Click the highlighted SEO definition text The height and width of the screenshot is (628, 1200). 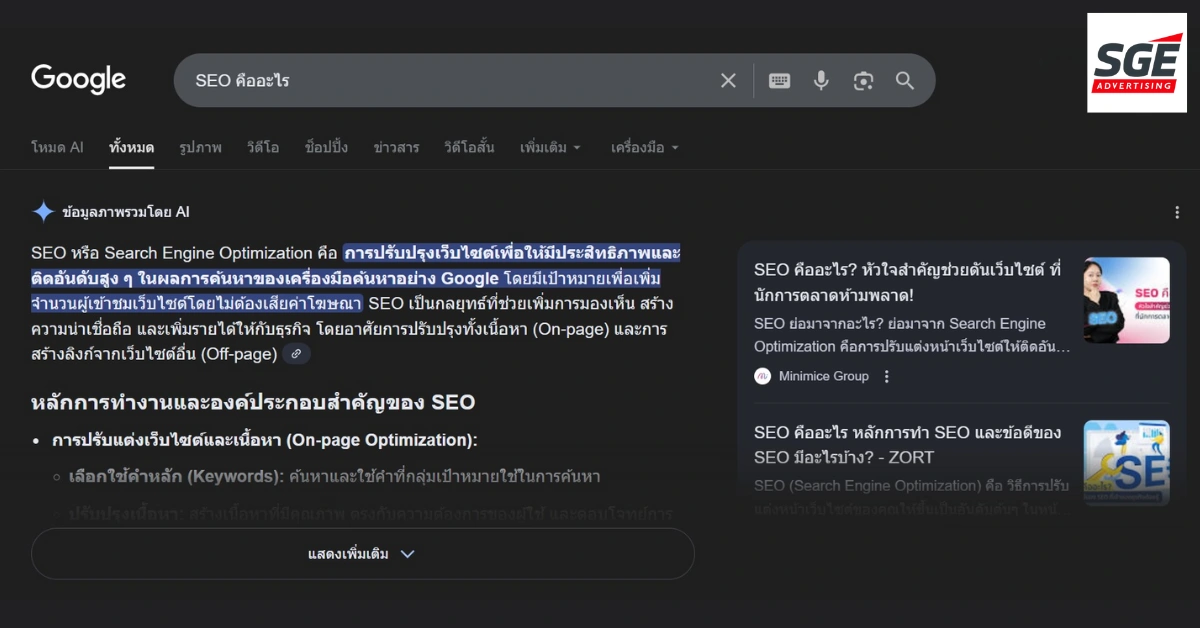click(x=356, y=278)
